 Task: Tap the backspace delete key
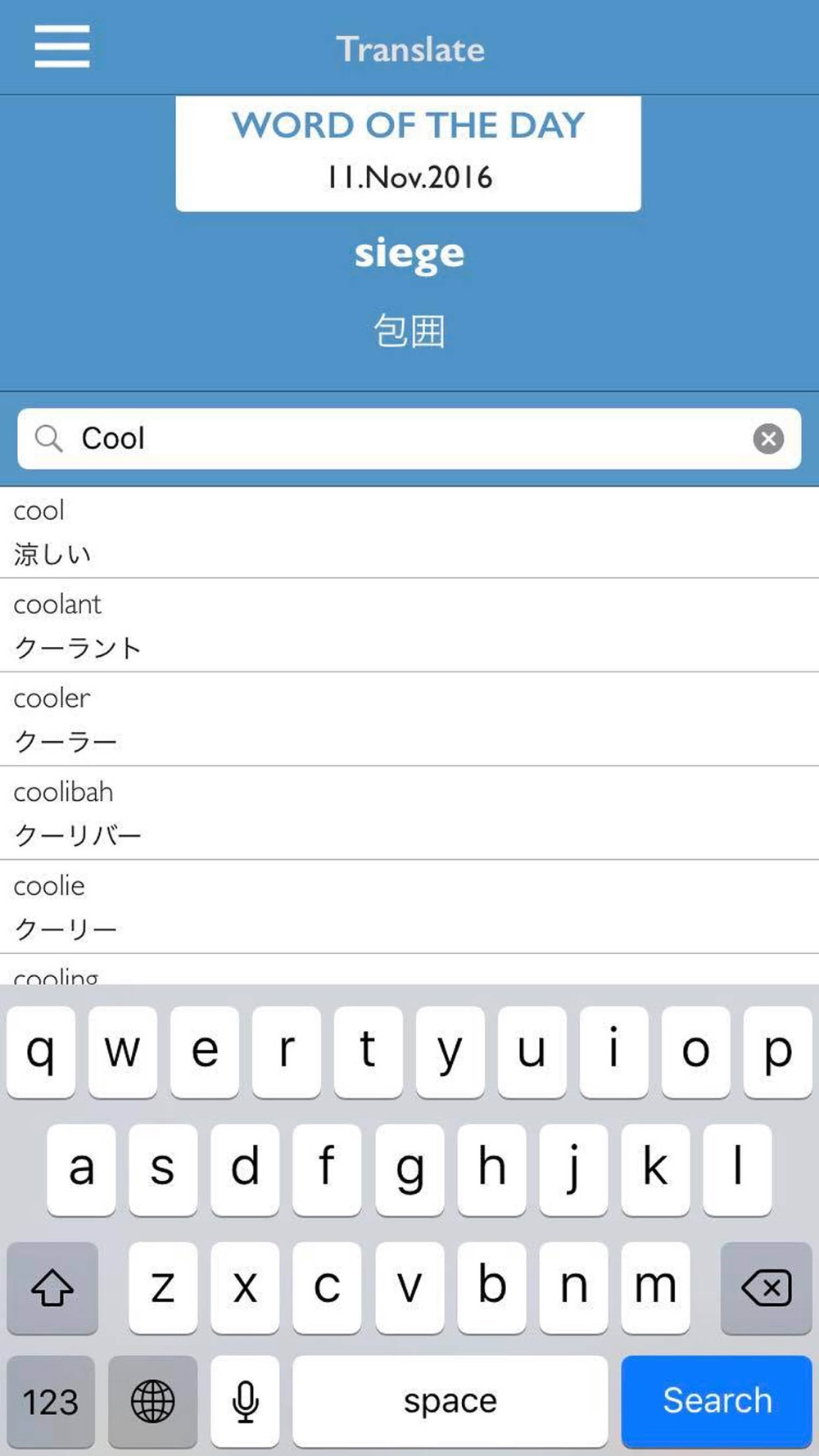(x=766, y=1287)
